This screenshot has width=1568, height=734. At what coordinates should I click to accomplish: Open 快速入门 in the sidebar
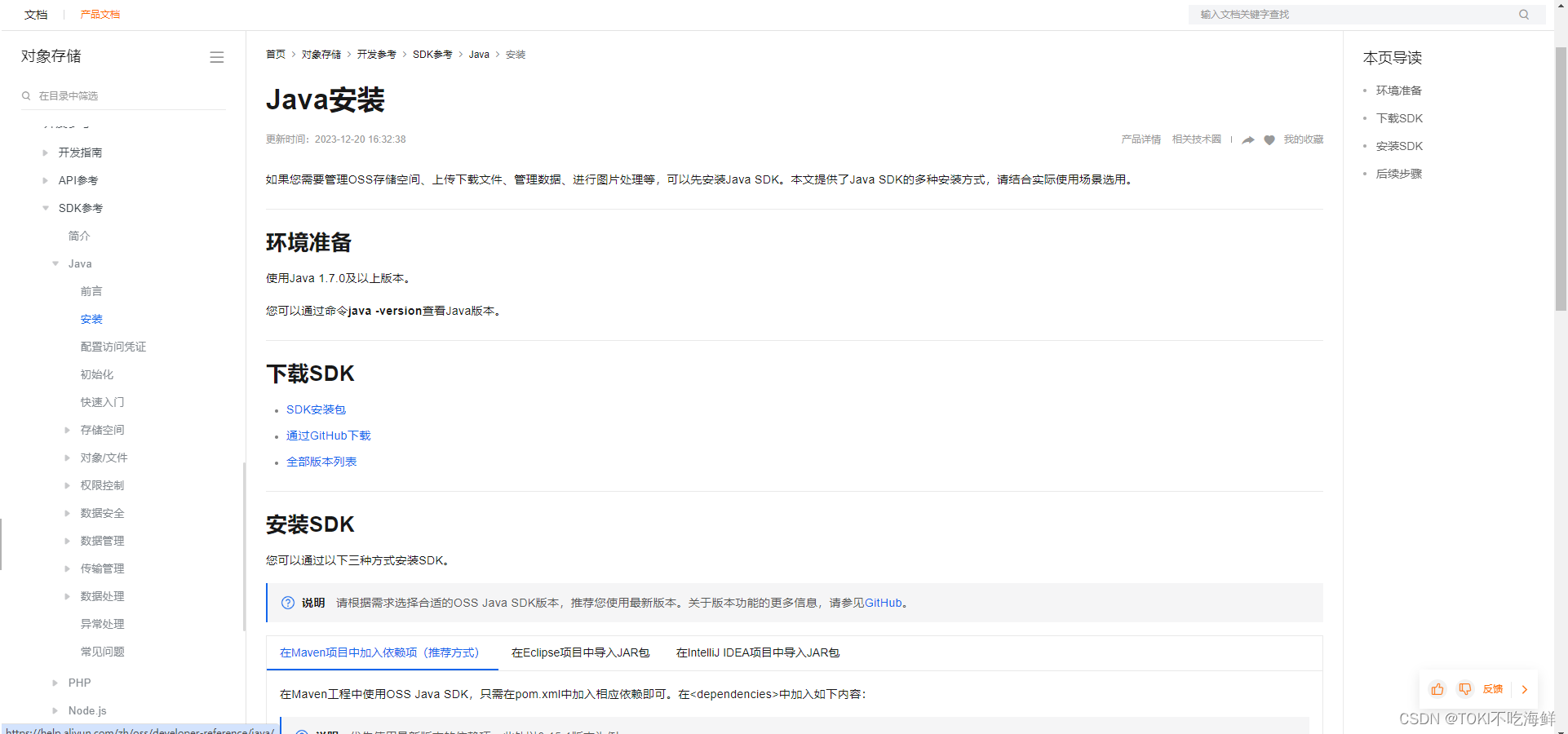(103, 402)
